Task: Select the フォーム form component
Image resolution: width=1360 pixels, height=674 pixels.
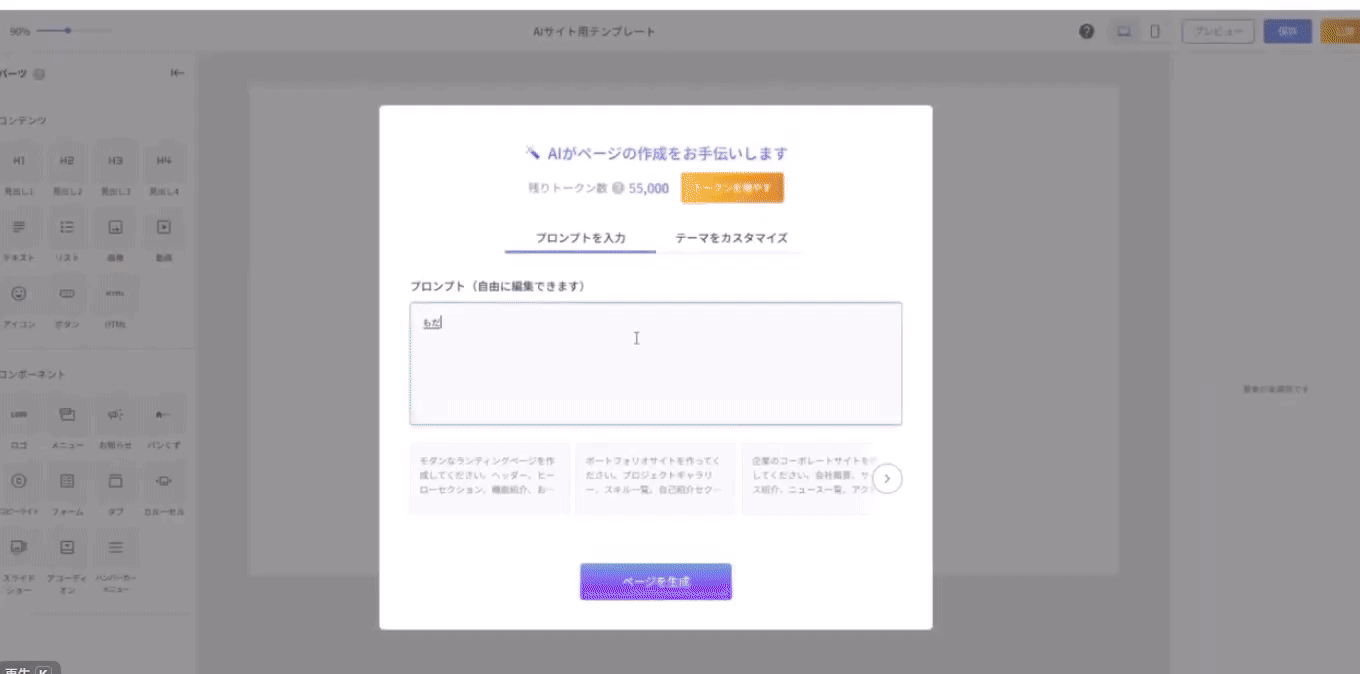Action: (x=67, y=481)
